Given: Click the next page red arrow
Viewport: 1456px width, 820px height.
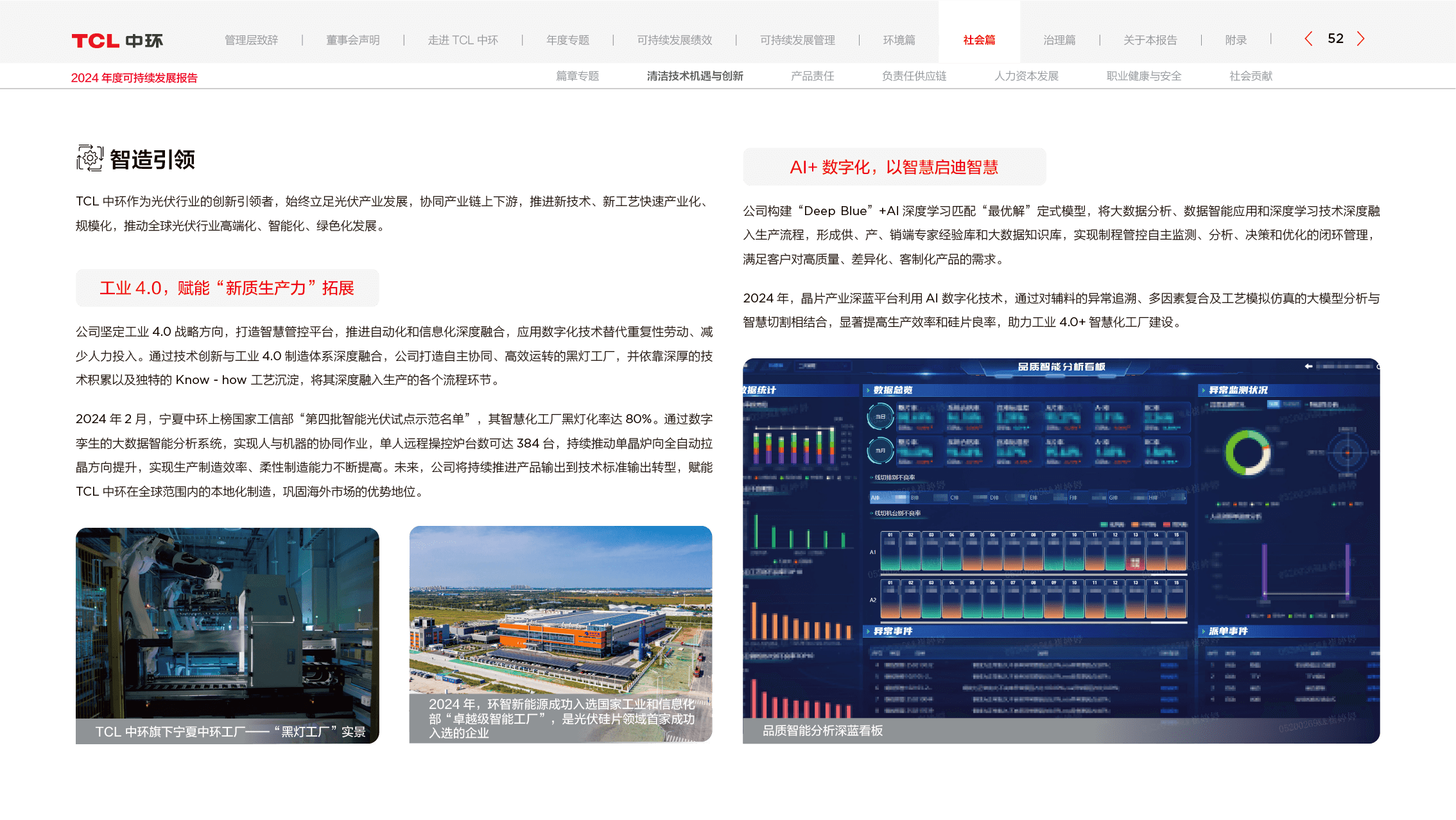Looking at the screenshot, I should [1361, 39].
